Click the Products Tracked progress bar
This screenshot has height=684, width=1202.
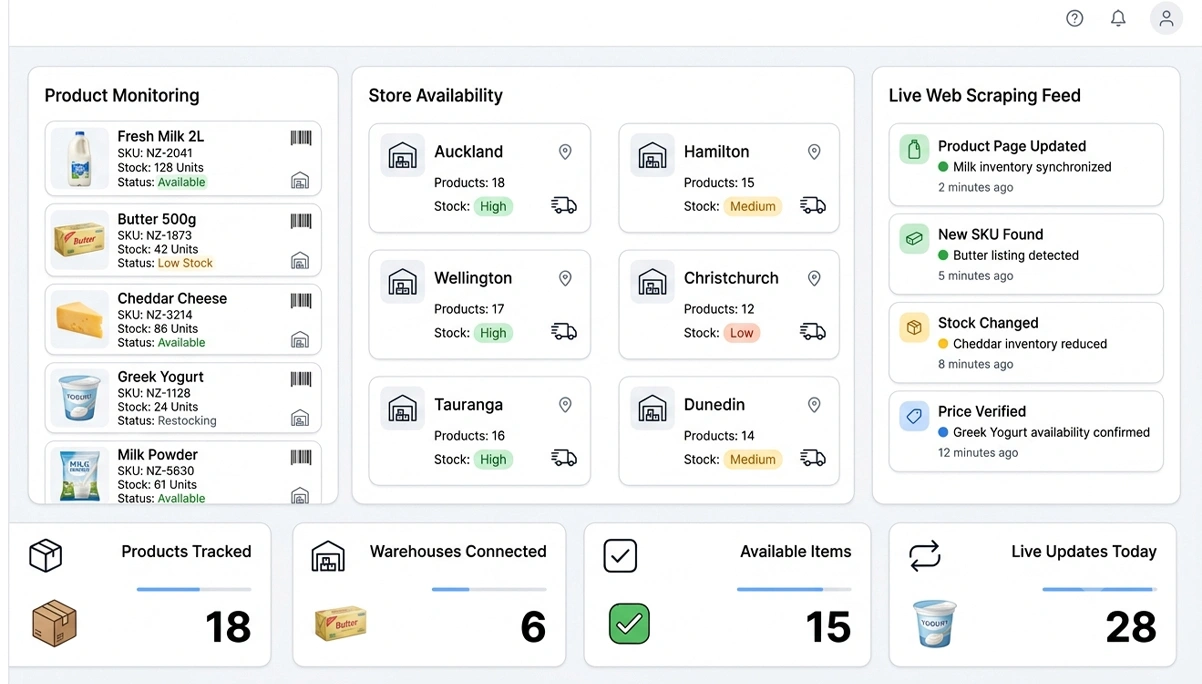[194, 589]
